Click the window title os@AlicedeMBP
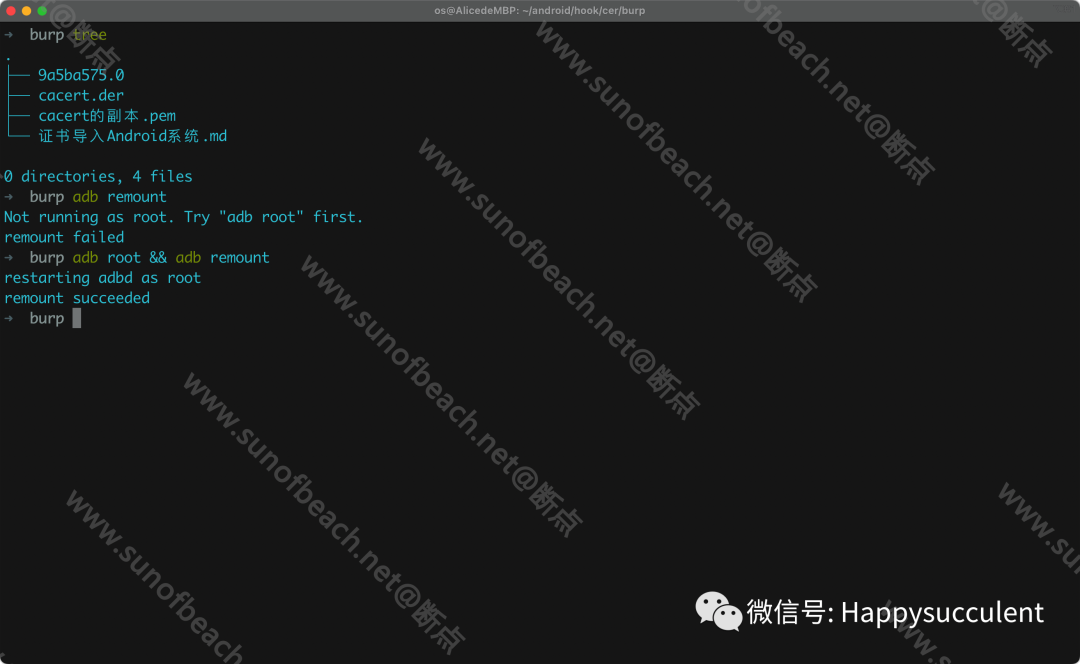 pos(539,10)
